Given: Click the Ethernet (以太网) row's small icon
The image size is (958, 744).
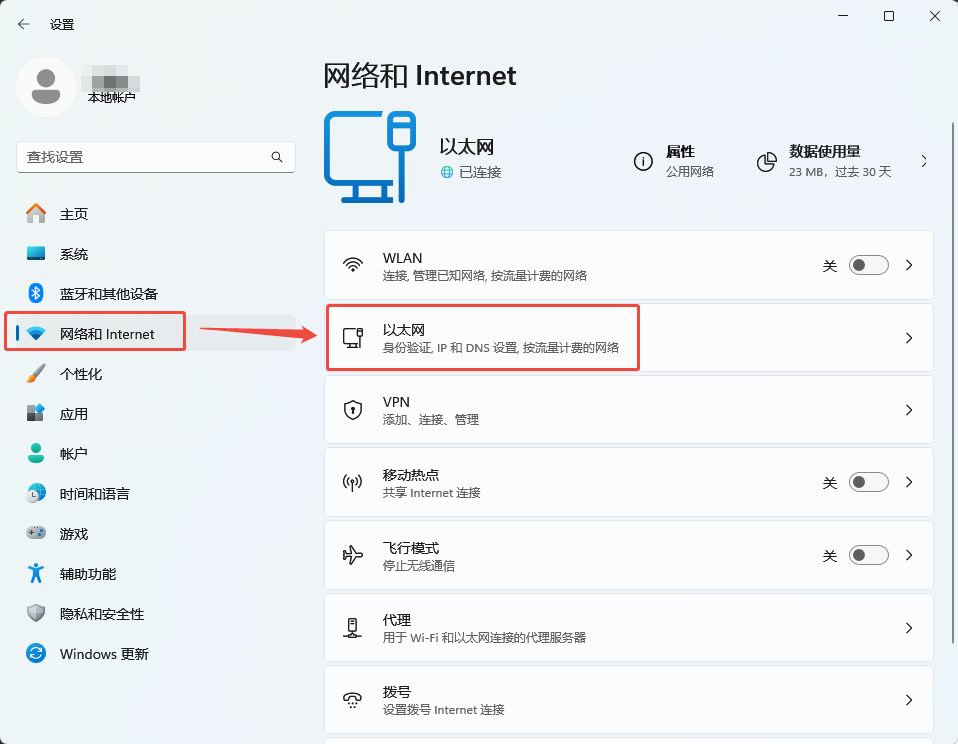Looking at the screenshot, I should (x=353, y=338).
